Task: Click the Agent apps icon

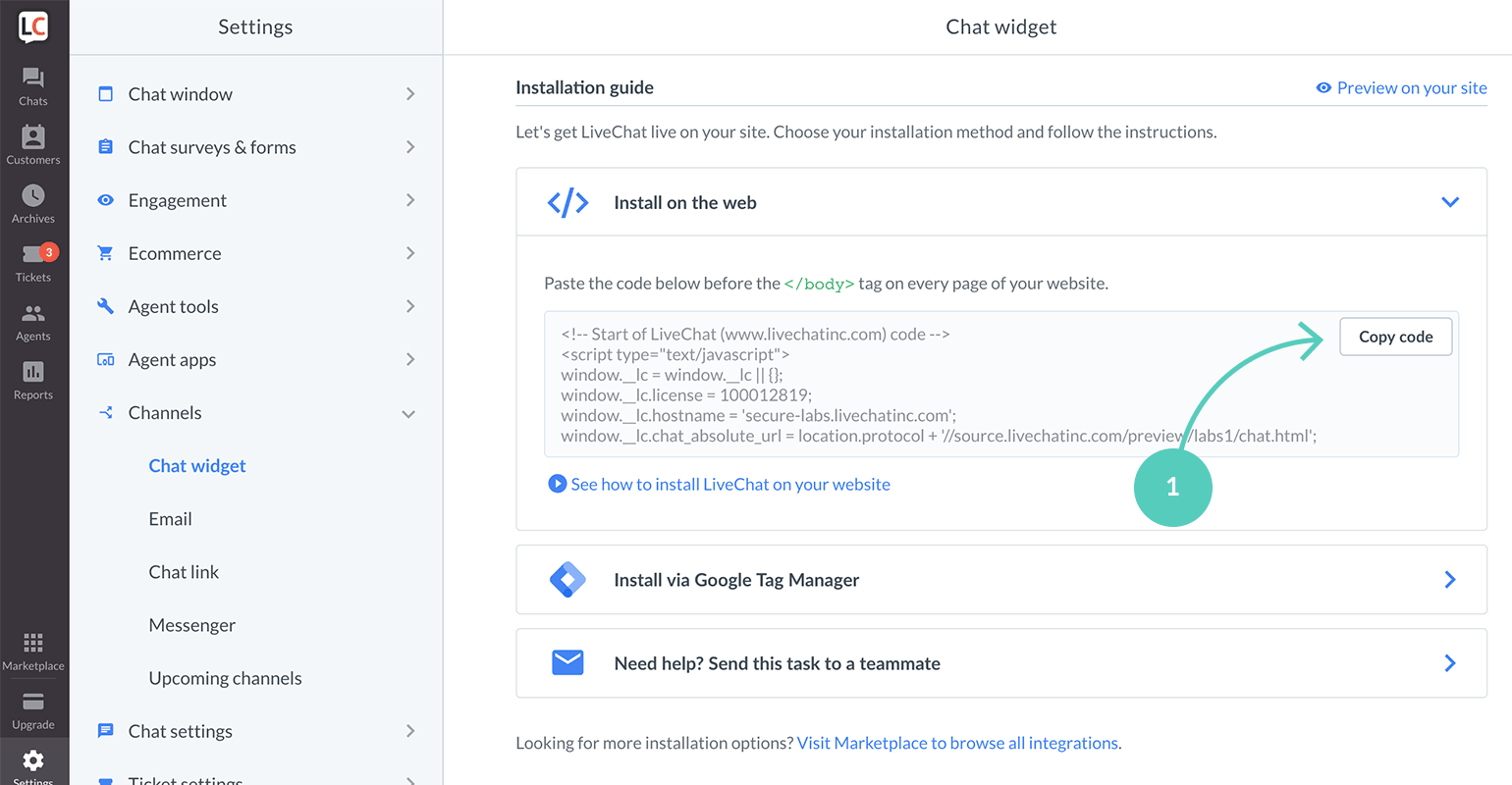Action: 105,359
